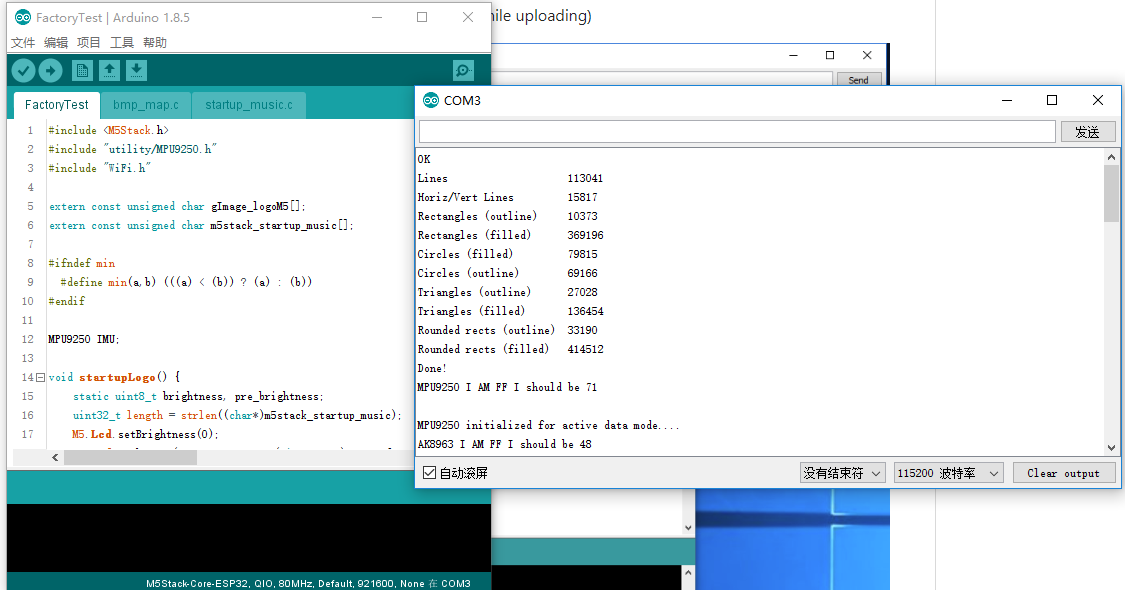Click the scroll down arrow in COM3 output
Viewport: 1125px width, 590px height.
point(1111,447)
